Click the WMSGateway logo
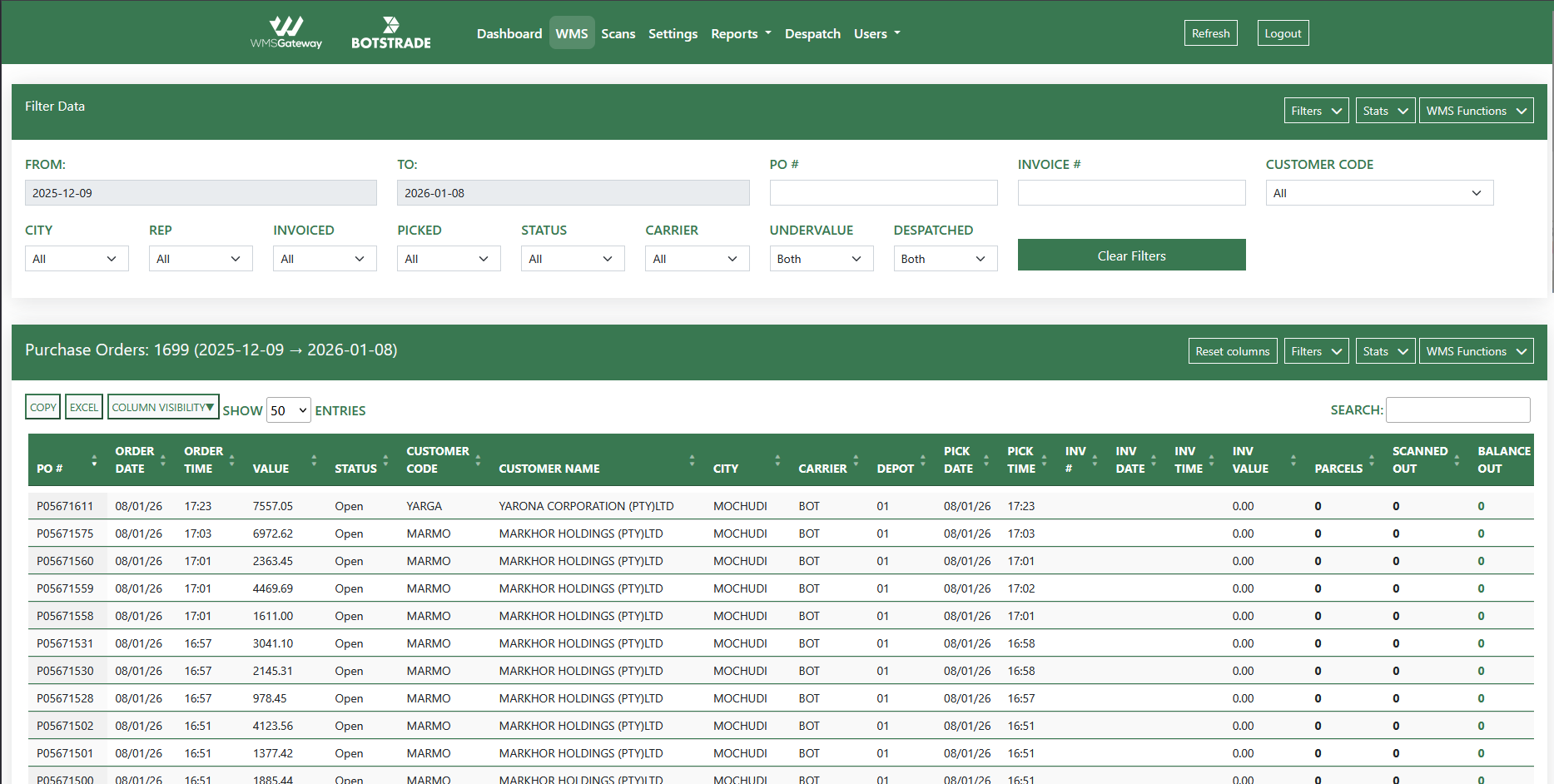Image resolution: width=1554 pixels, height=784 pixels. pos(285,32)
